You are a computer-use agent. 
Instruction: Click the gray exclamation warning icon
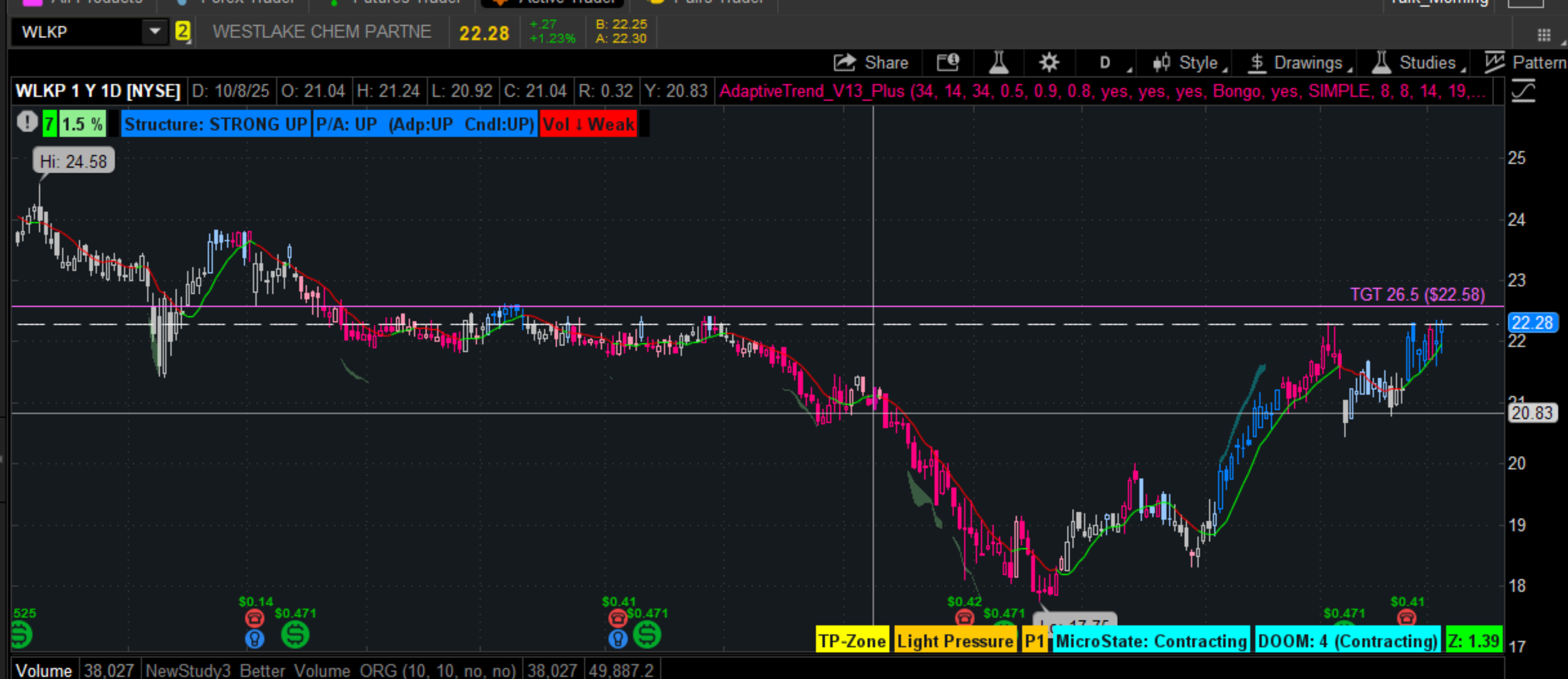tap(27, 122)
